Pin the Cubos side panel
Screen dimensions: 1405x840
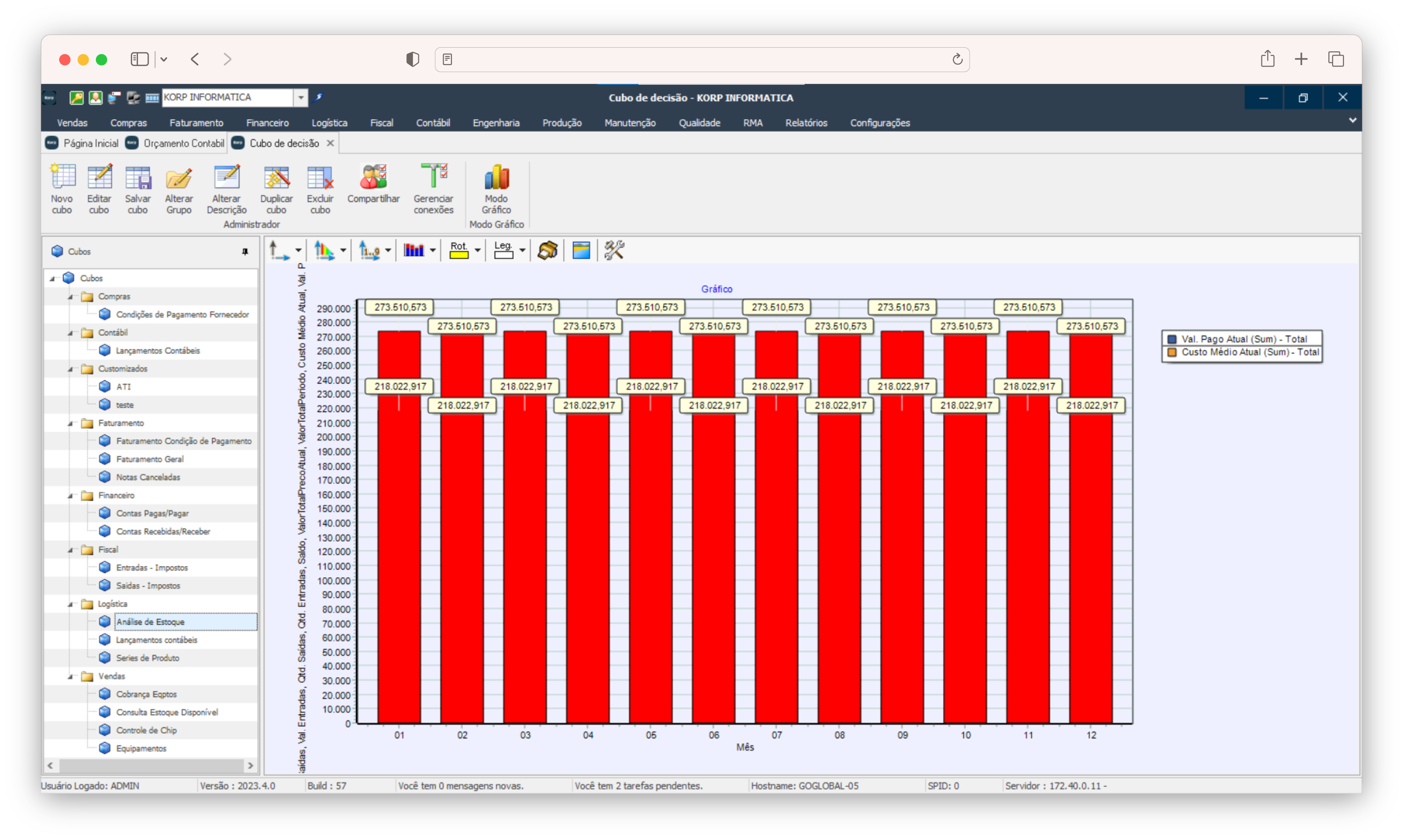(x=244, y=251)
